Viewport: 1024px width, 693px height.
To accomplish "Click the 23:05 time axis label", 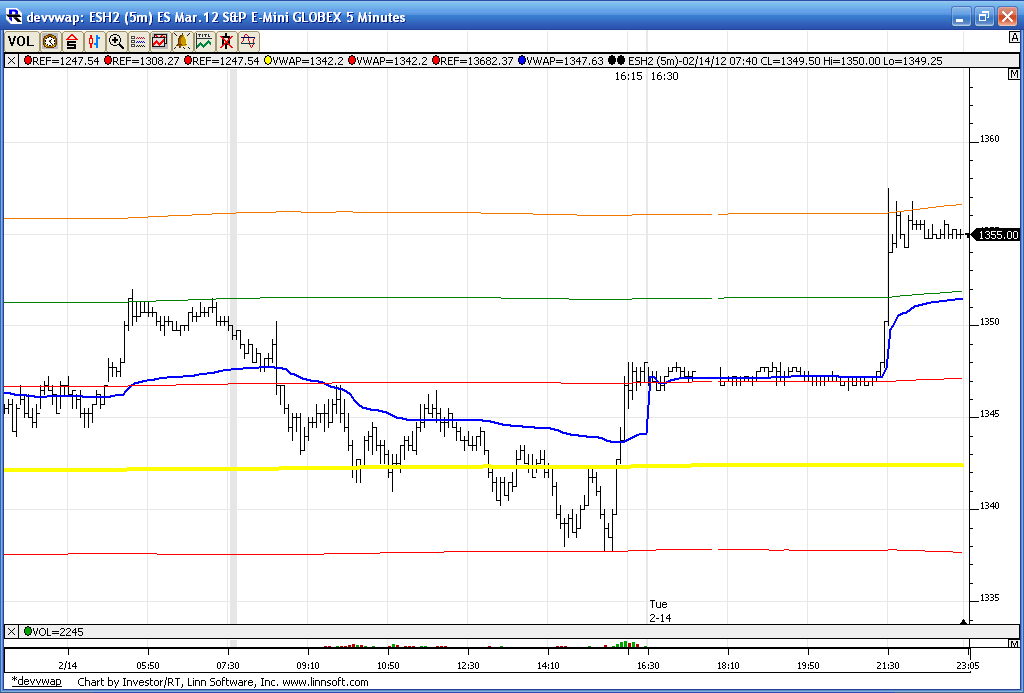I will (x=969, y=666).
